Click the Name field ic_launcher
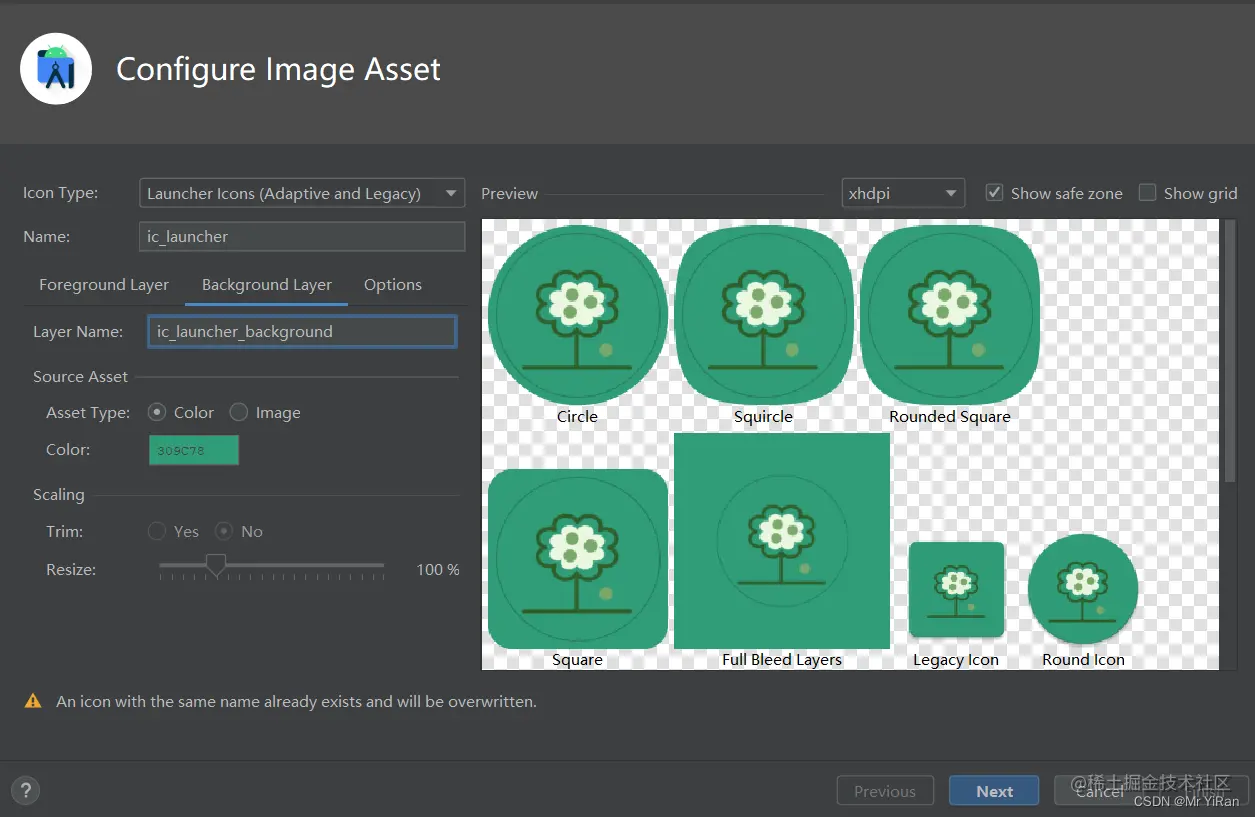 click(x=302, y=236)
